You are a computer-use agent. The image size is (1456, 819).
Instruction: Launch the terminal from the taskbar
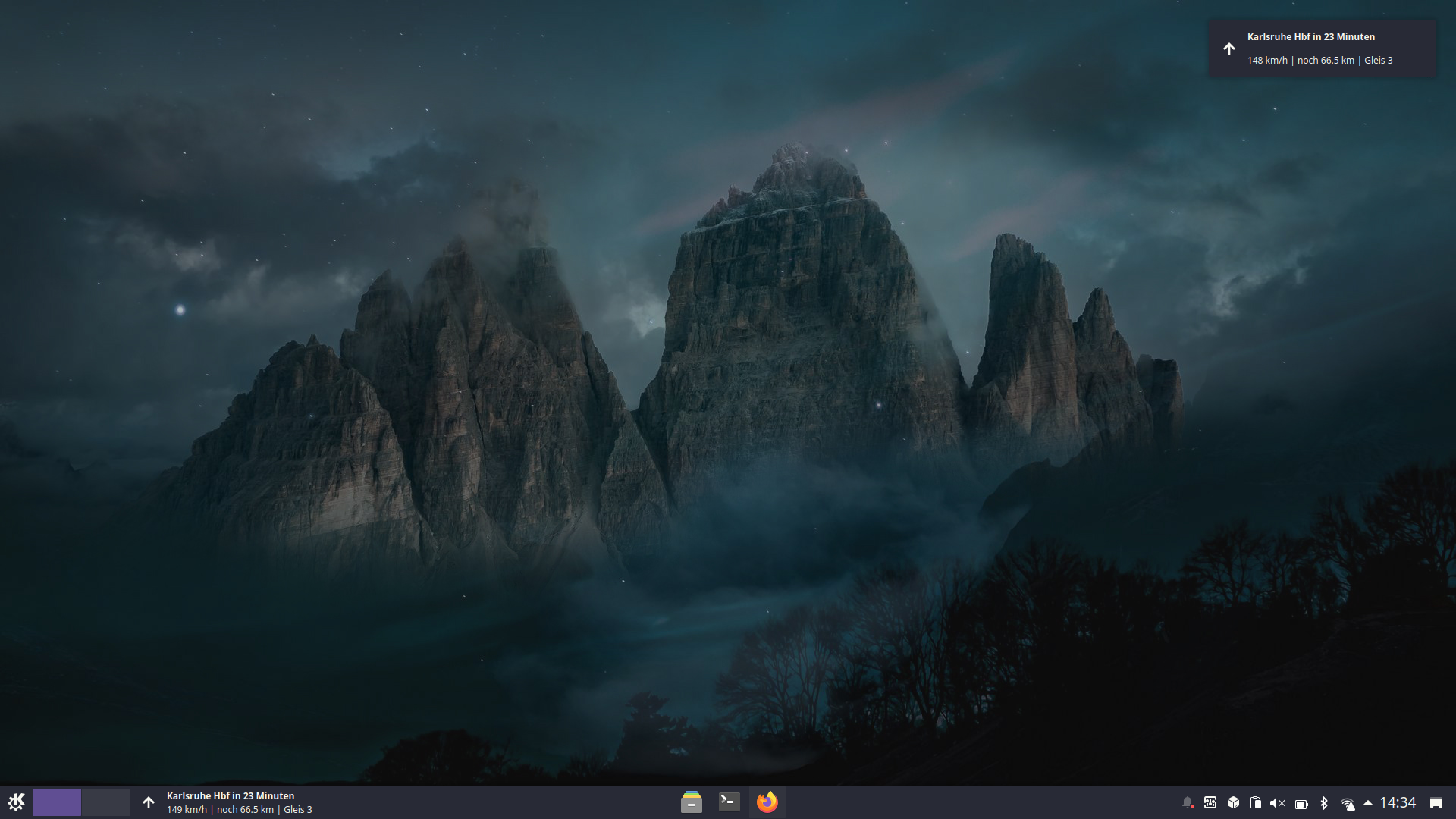729,802
